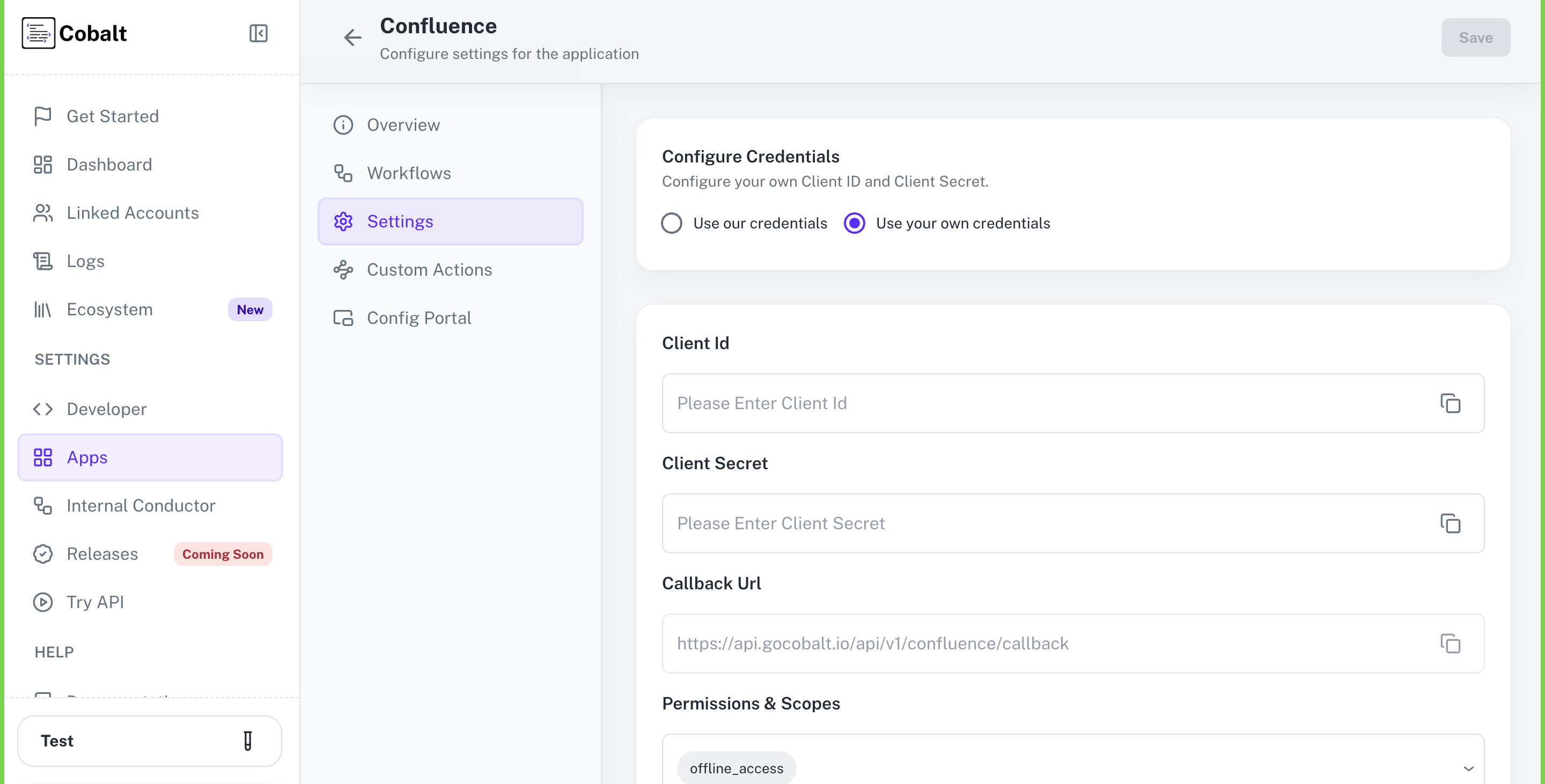
Task: Click the Try API play icon
Action: (x=42, y=602)
